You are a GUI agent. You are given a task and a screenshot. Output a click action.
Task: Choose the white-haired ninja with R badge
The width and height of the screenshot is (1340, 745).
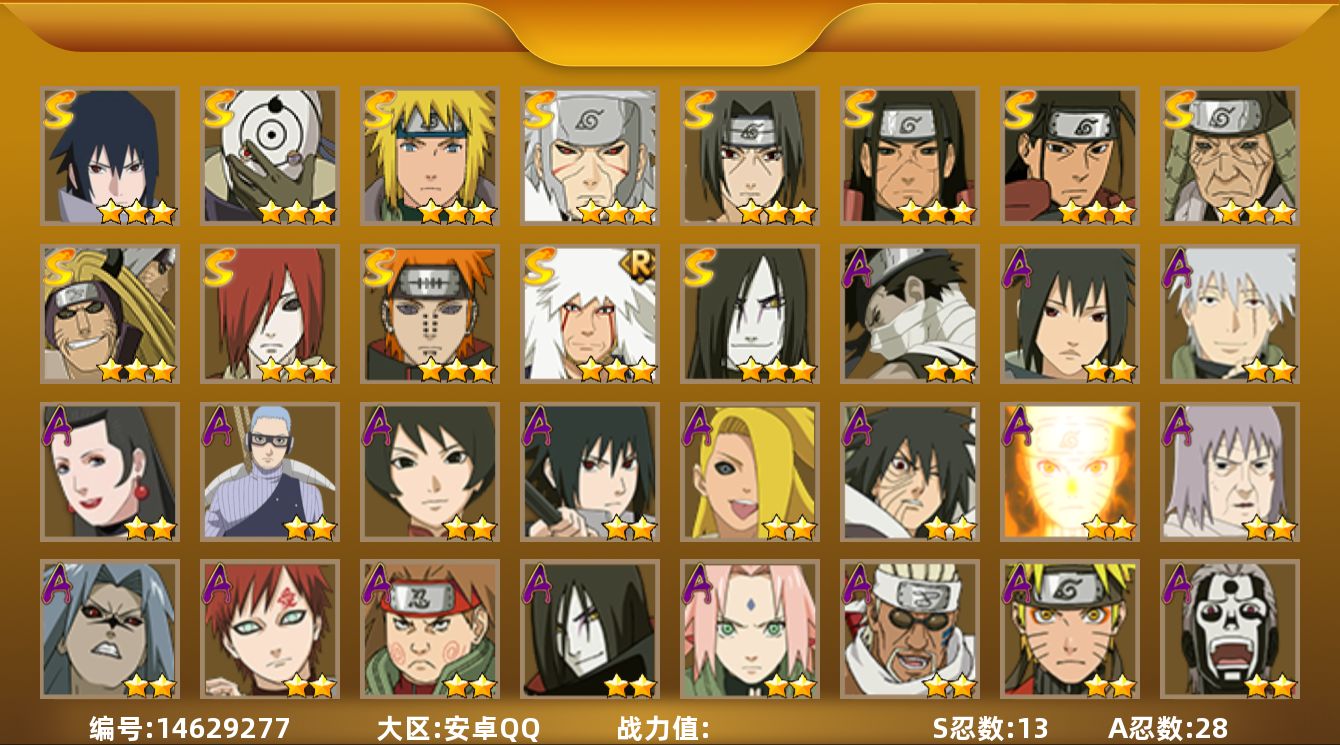click(590, 313)
